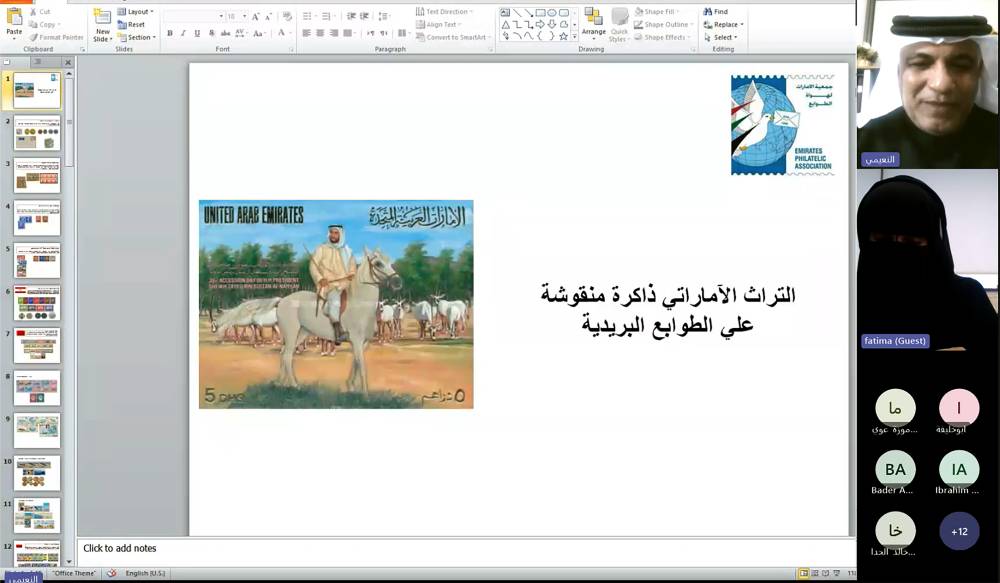Click the Normal view button in status bar

(804, 573)
